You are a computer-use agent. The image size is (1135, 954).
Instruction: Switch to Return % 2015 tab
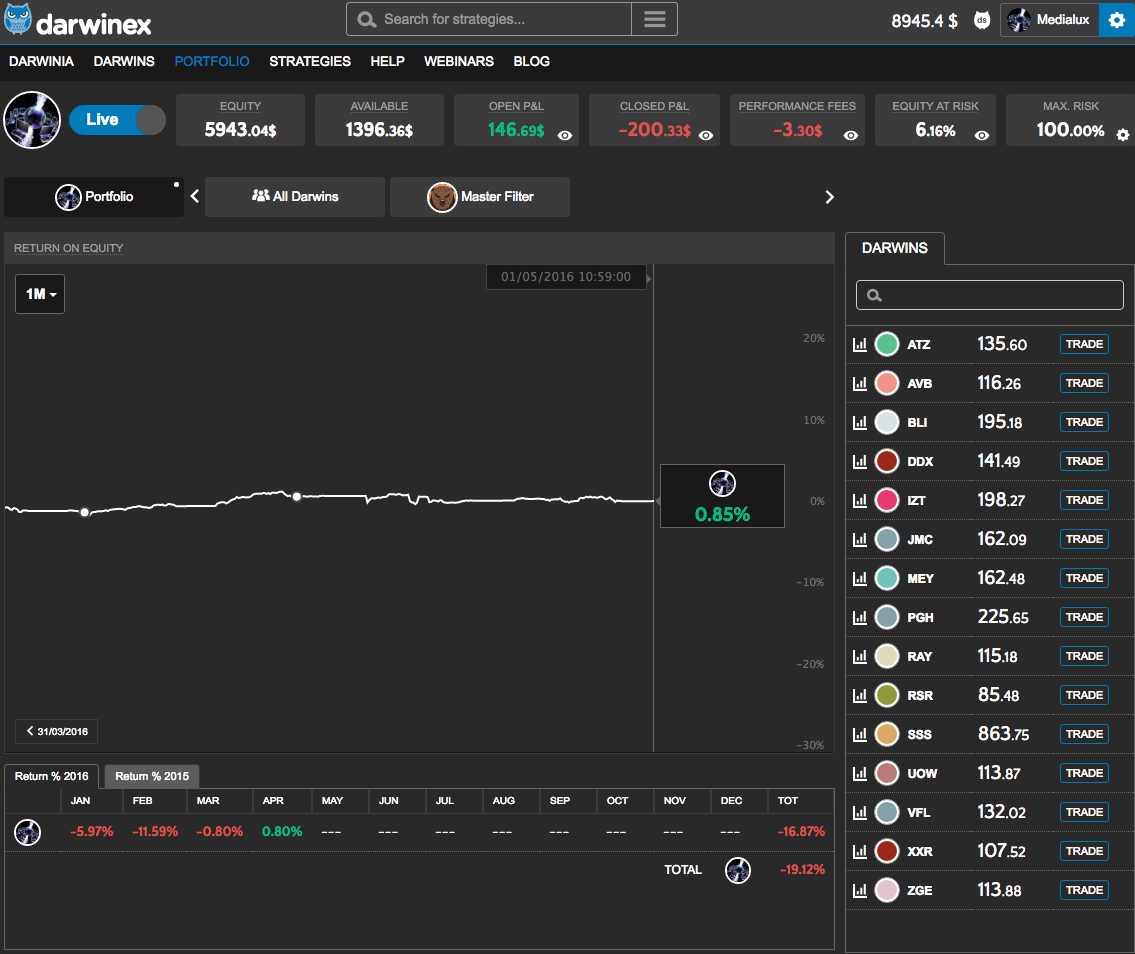tap(152, 776)
